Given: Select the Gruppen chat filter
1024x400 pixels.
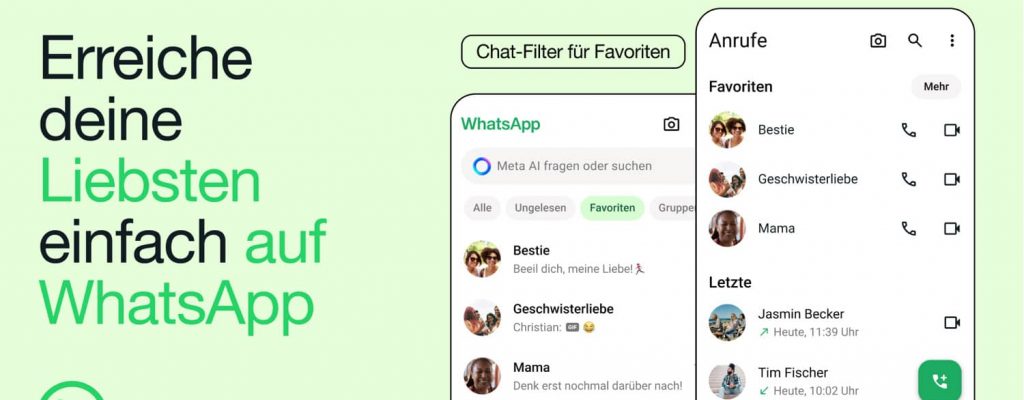Looking at the screenshot, I should [673, 208].
